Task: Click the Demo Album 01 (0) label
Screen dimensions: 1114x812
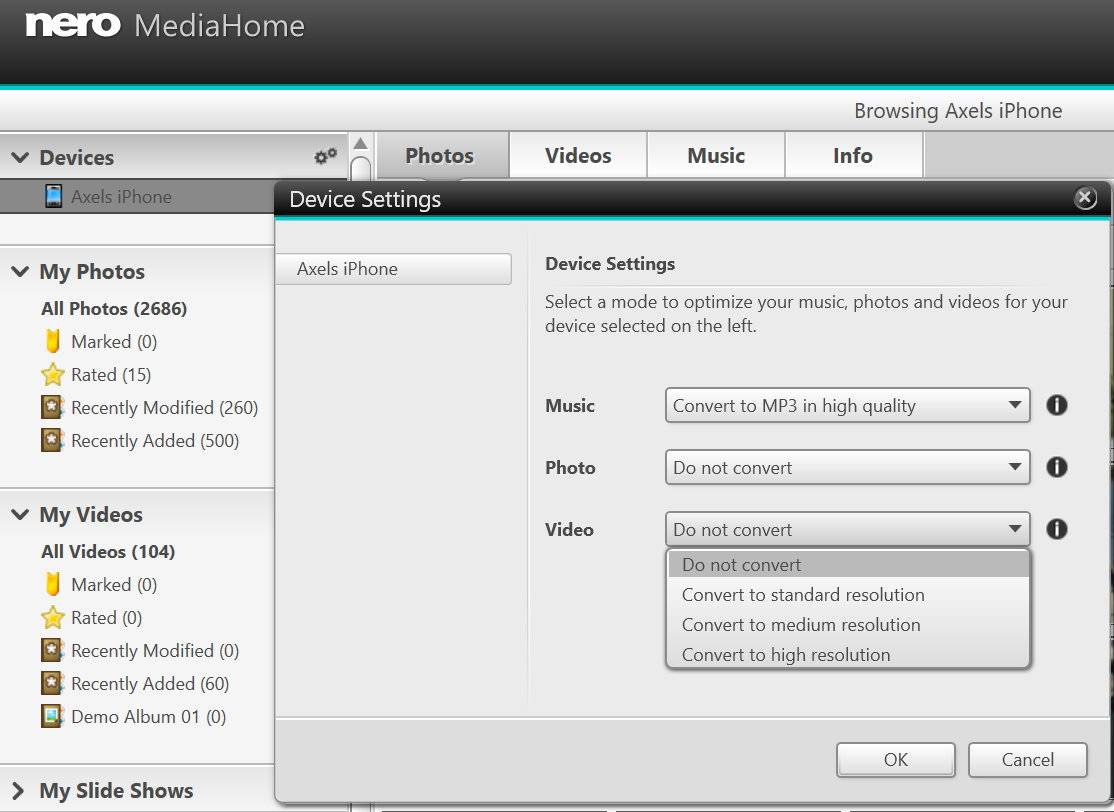Action: (148, 716)
